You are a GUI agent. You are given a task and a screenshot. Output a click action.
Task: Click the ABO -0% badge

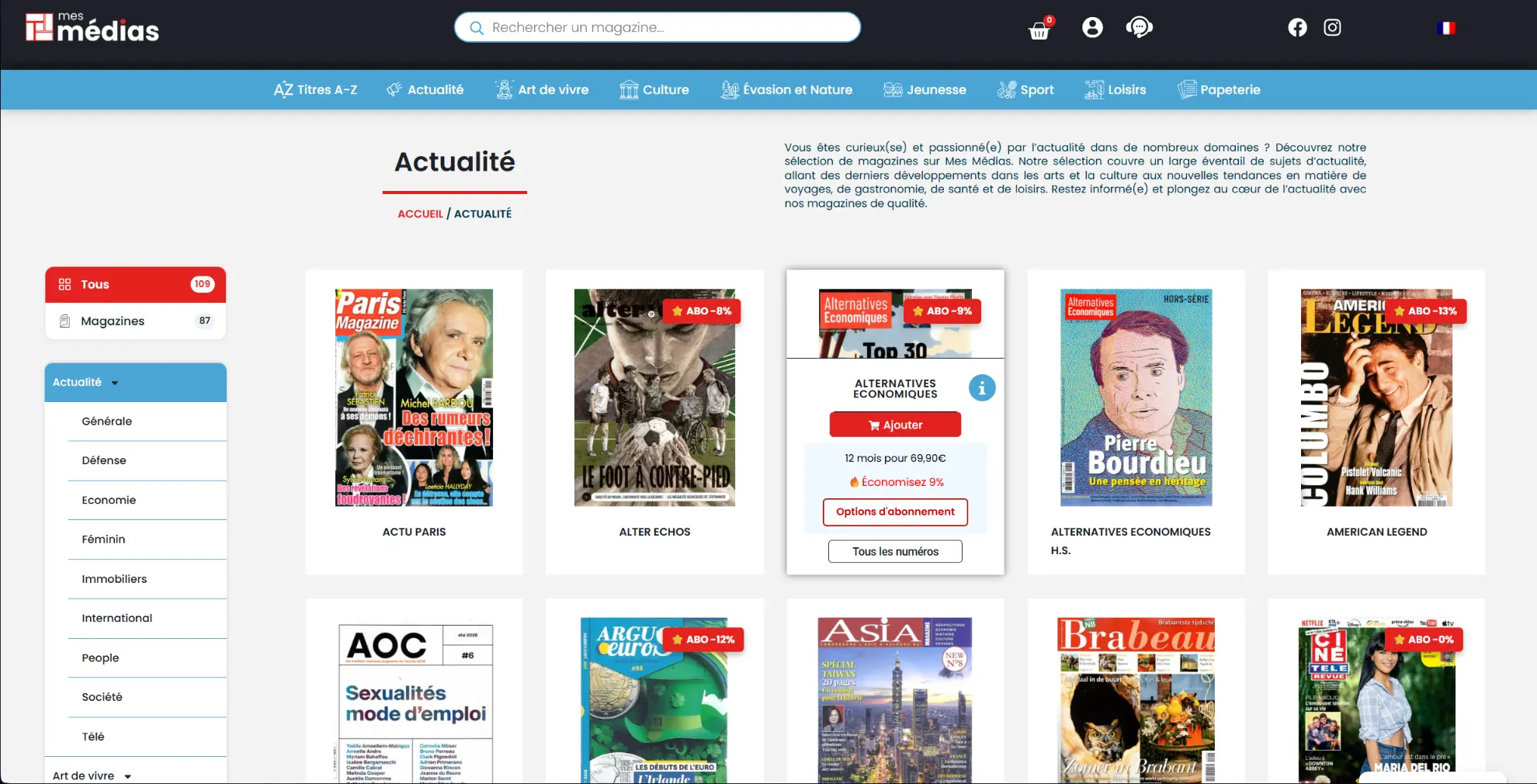coord(1424,640)
